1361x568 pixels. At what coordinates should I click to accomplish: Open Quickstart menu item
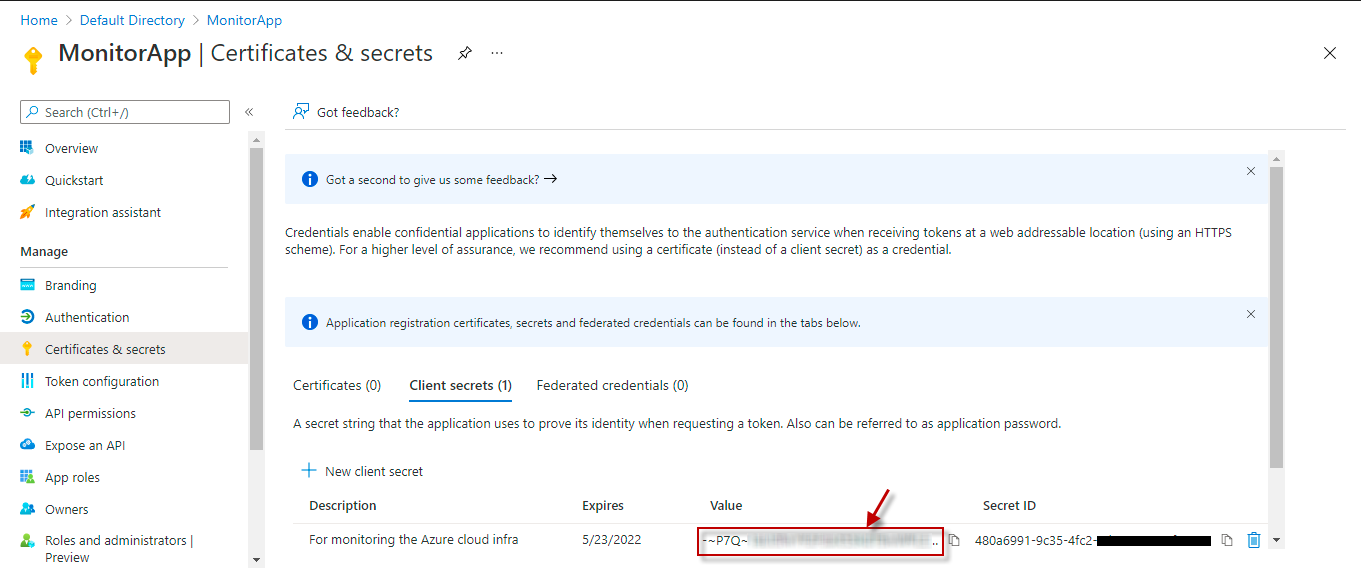coord(74,180)
